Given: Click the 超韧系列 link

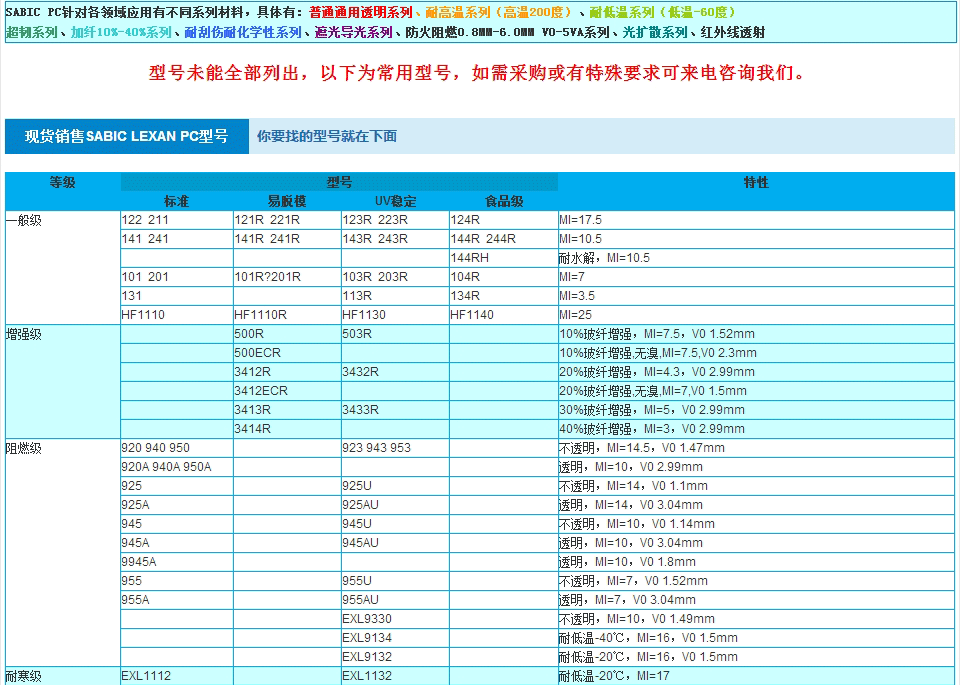Looking at the screenshot, I should click(x=32, y=32).
